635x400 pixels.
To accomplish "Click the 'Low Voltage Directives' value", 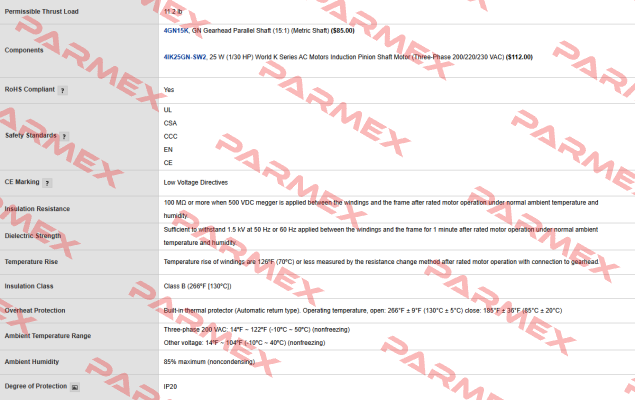I will pos(196,183).
